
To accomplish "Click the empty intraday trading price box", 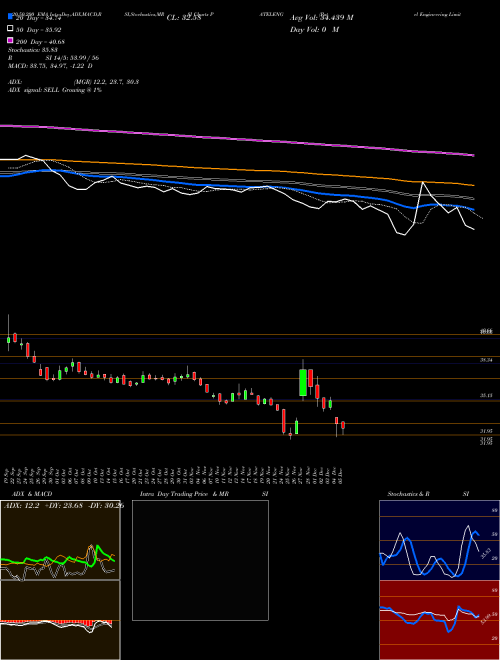I will (200, 560).
